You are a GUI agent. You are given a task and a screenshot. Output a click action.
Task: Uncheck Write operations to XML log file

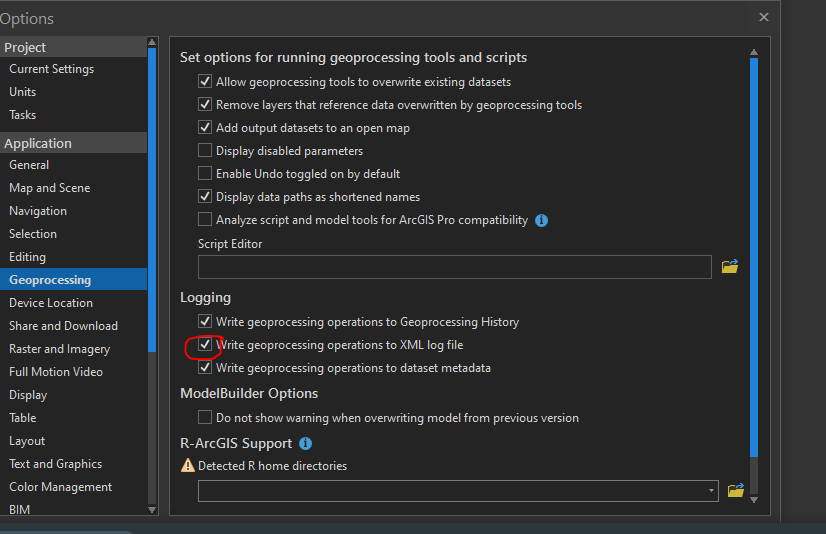click(x=205, y=345)
